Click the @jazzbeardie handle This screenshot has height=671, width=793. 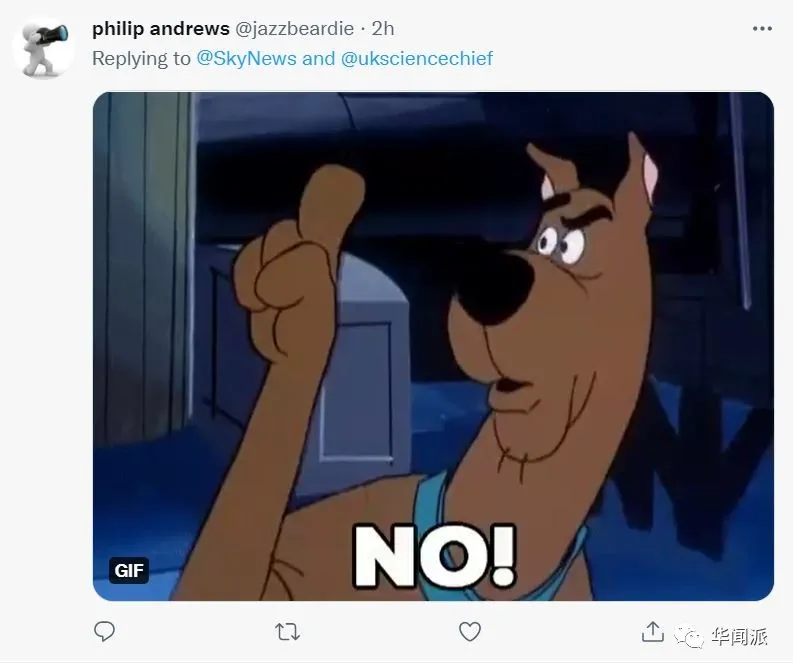(x=294, y=29)
